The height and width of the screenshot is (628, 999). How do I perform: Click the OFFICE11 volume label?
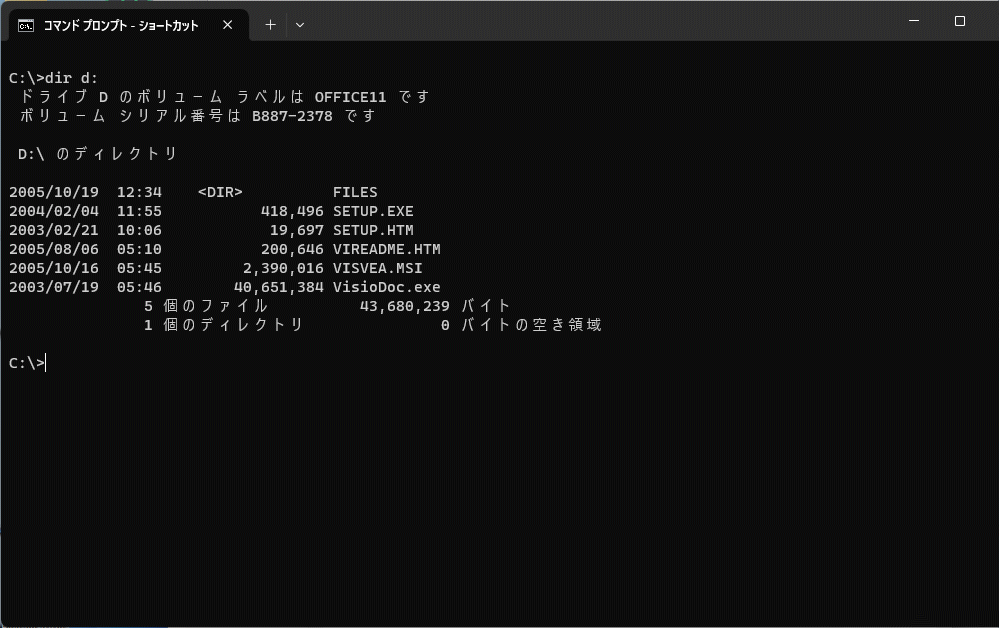(350, 97)
